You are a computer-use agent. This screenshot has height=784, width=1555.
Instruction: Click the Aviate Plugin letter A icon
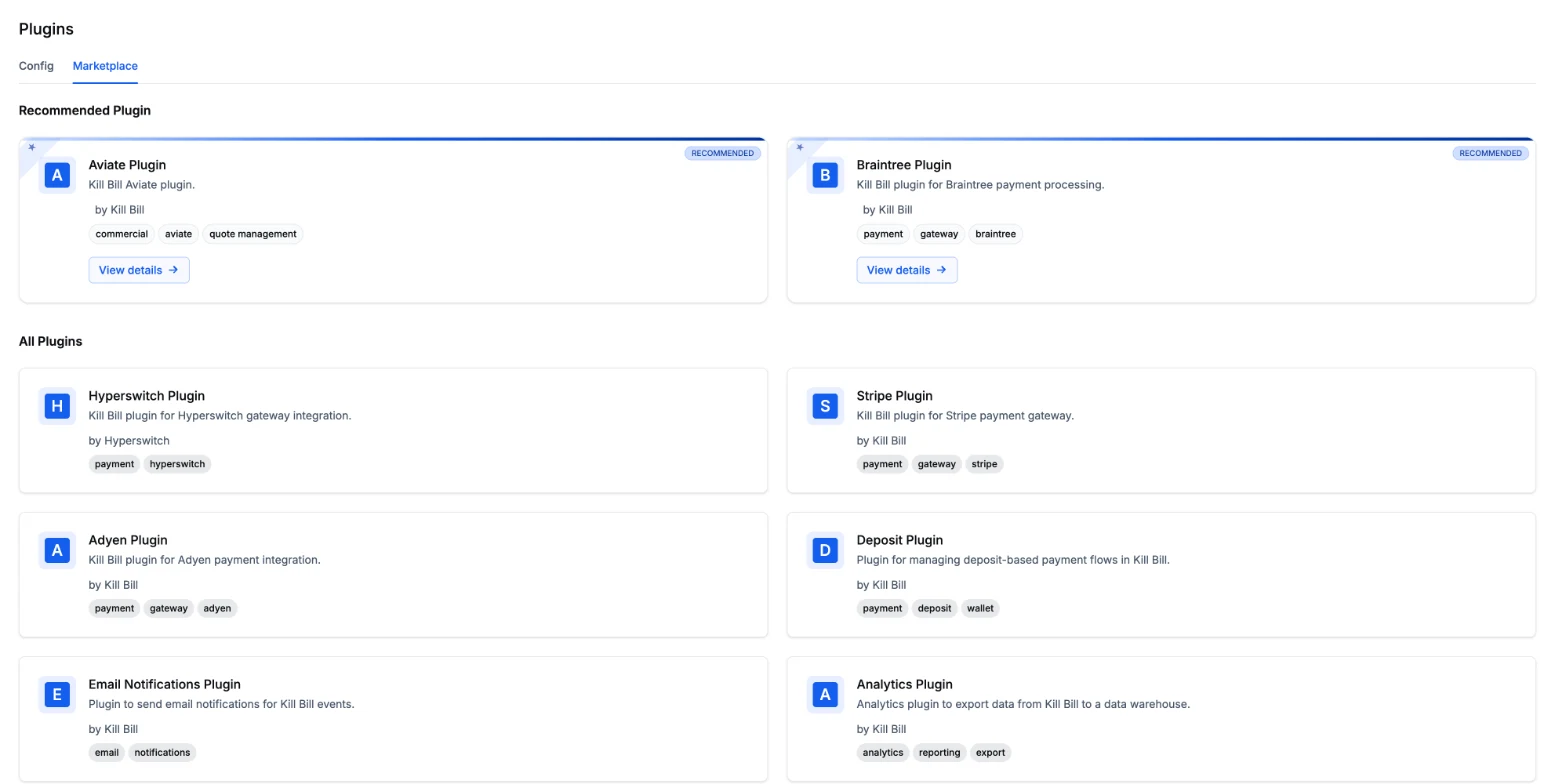[57, 176]
